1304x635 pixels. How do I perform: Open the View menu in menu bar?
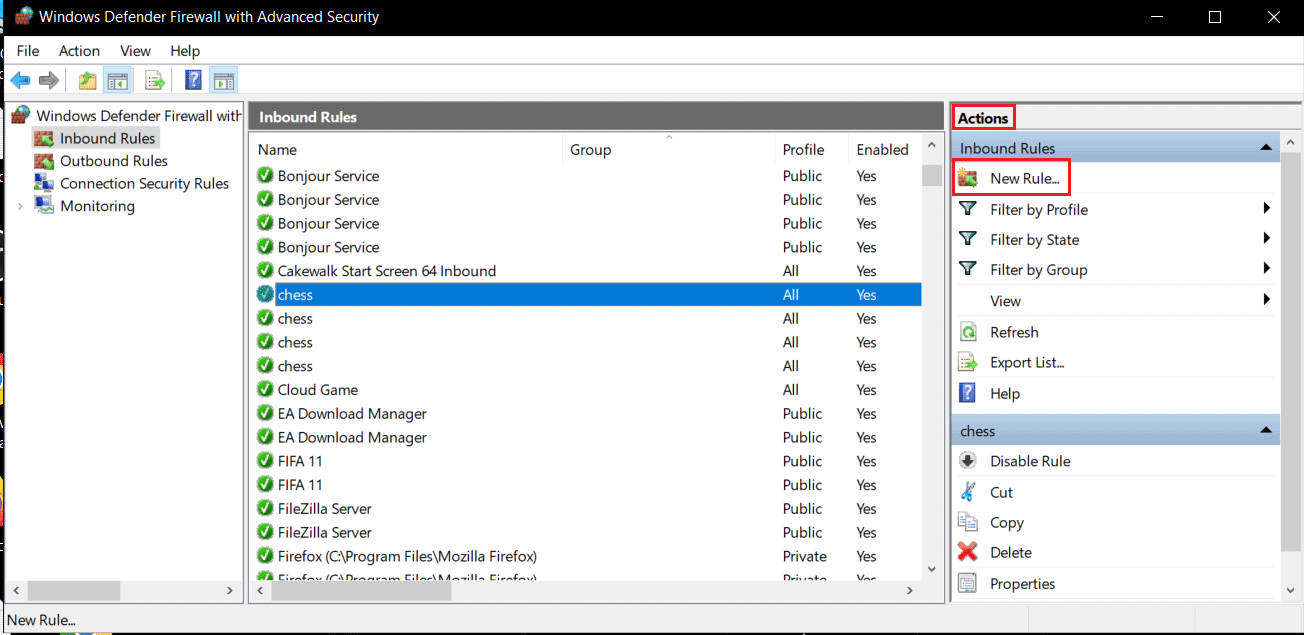pyautogui.click(x=135, y=51)
